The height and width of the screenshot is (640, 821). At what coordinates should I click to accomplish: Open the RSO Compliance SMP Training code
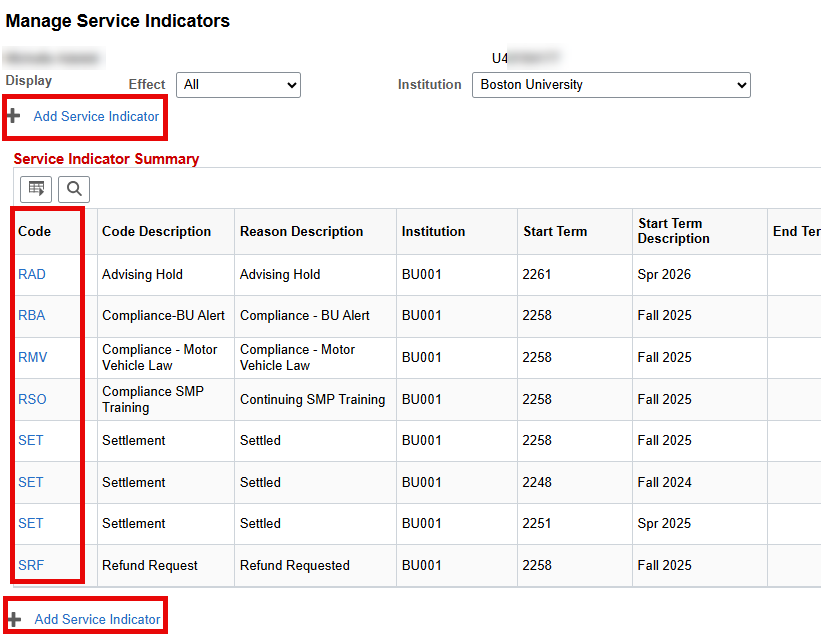point(32,399)
